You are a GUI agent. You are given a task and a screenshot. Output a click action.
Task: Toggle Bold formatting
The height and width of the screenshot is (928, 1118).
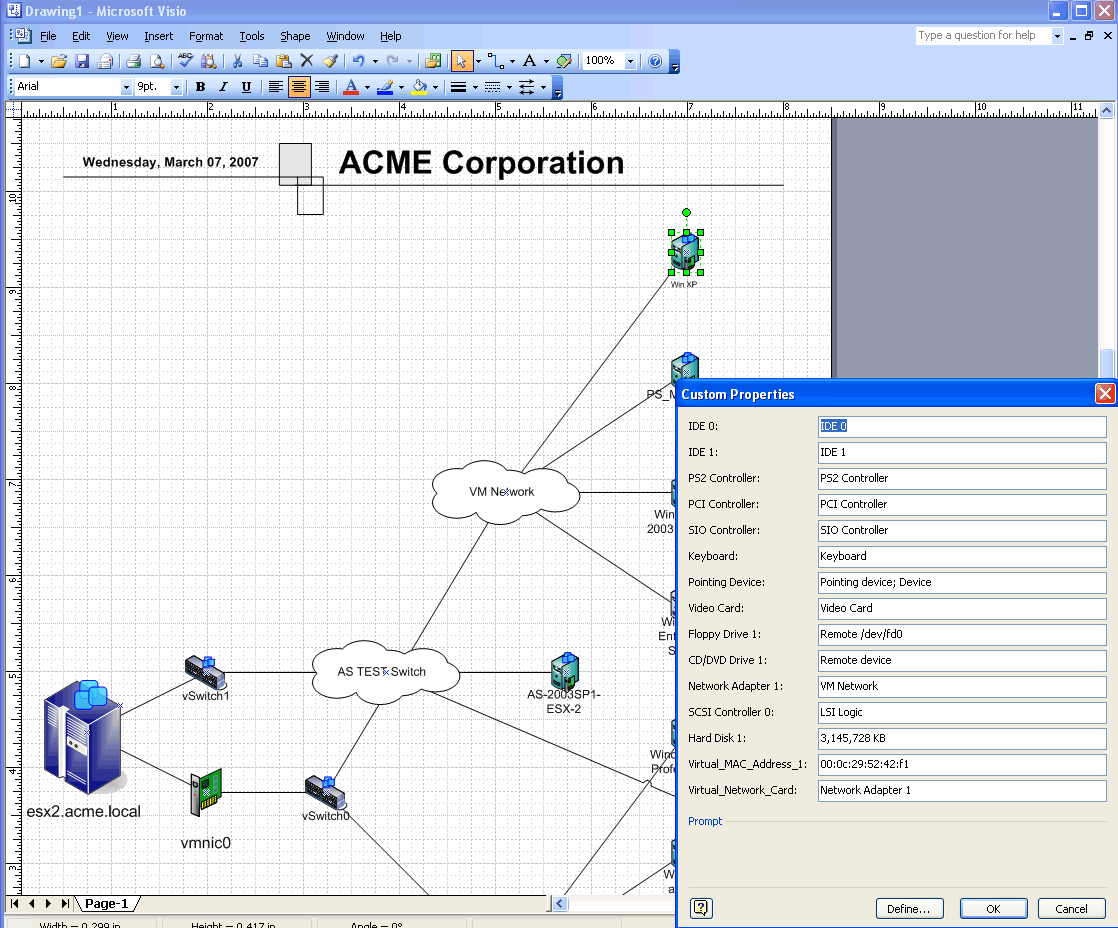pyautogui.click(x=200, y=87)
